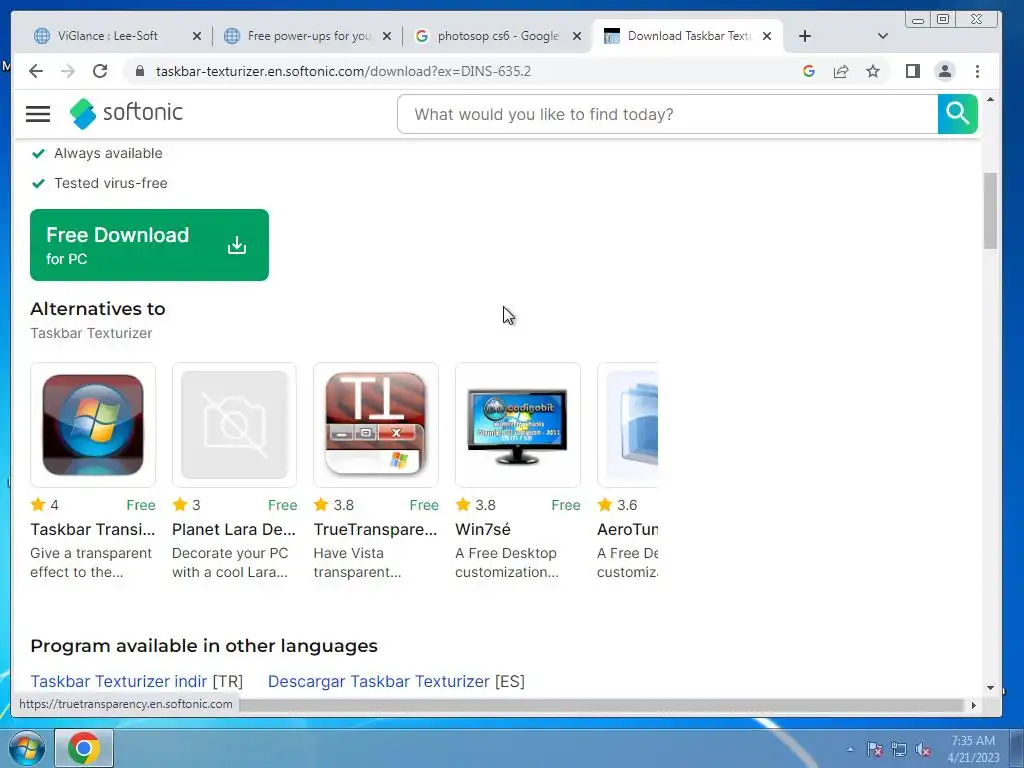Switch to ViGlance : Lee-Soft tab
Screen dimensions: 1024x768
click(x=108, y=36)
